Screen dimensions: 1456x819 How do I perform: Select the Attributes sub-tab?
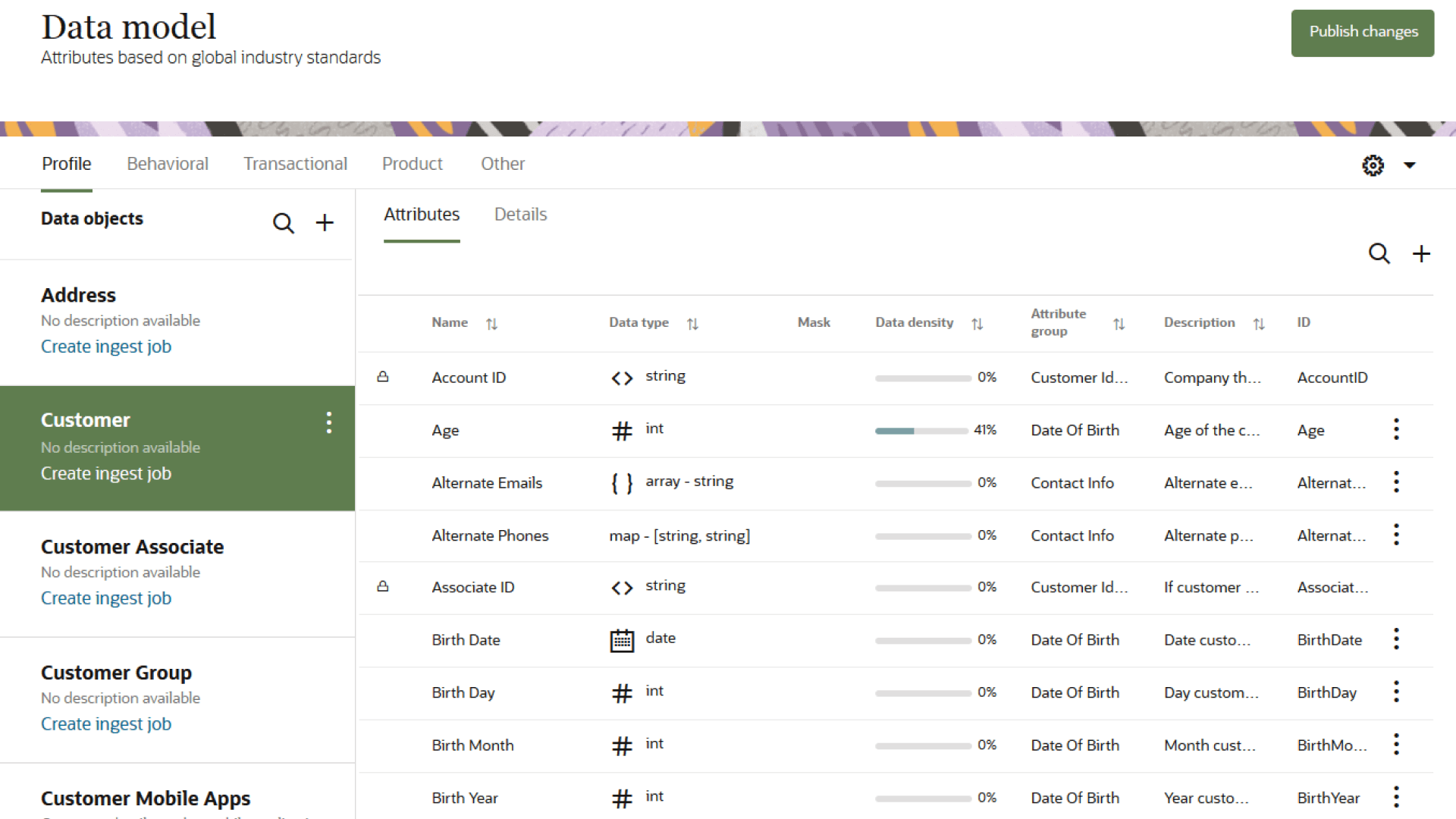422,215
